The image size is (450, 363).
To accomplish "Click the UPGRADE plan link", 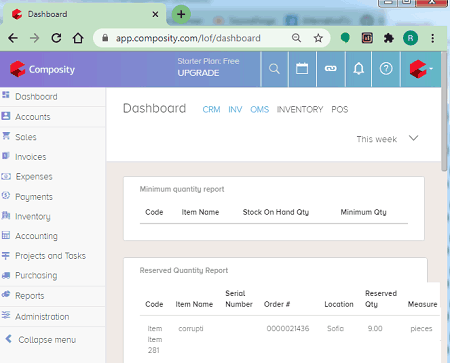I will click(198, 73).
